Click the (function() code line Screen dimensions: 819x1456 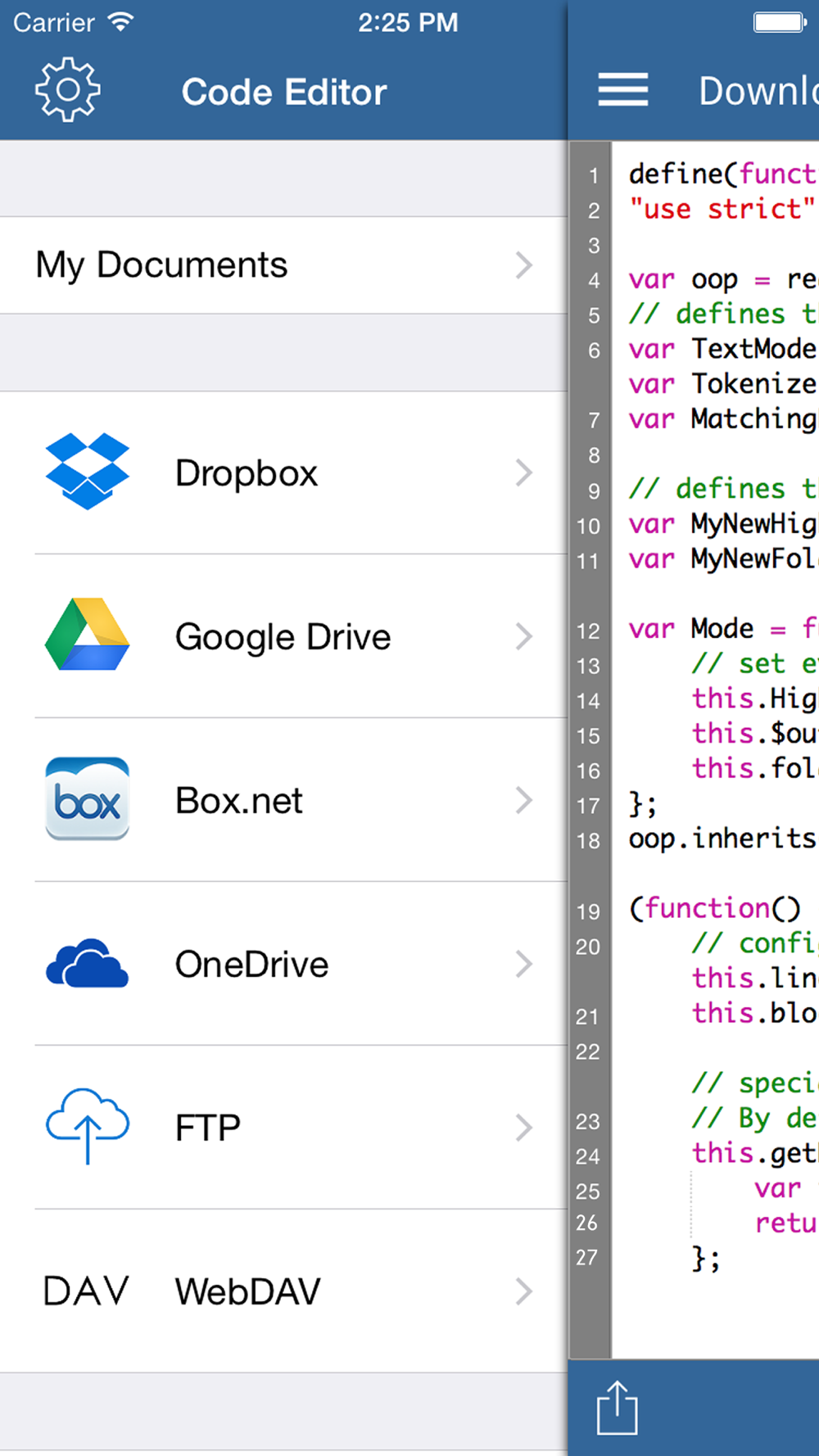715,908
